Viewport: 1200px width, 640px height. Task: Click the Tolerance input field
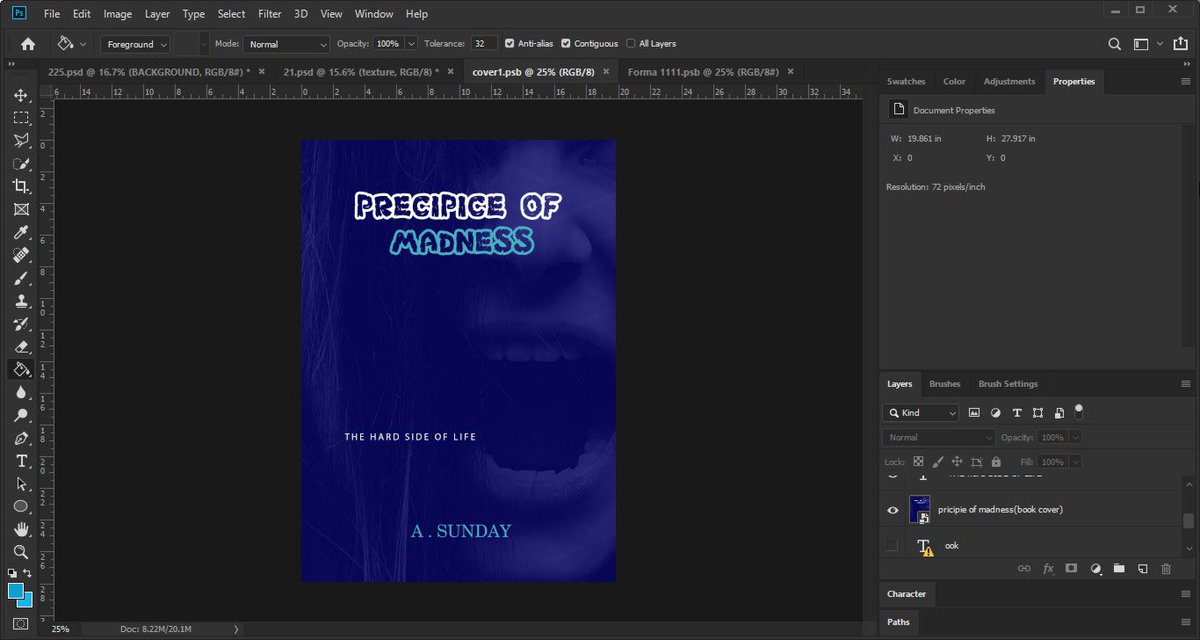(485, 44)
